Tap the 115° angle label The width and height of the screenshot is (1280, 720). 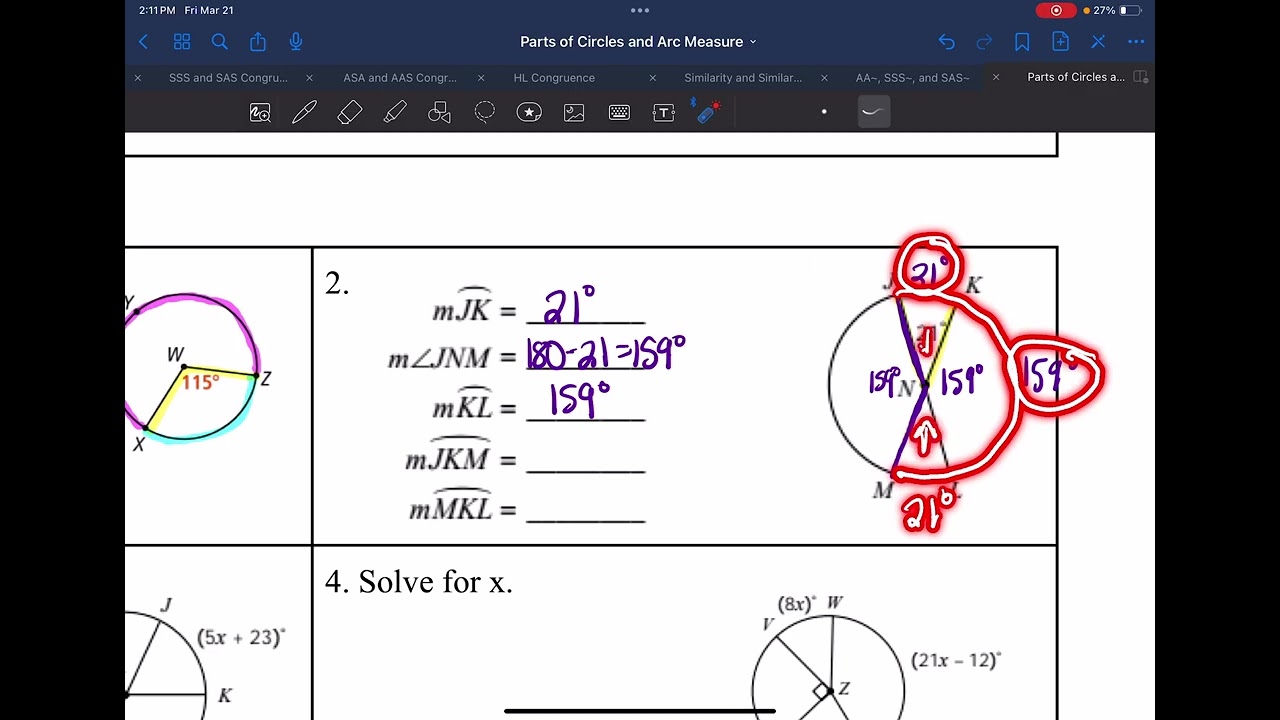point(200,382)
